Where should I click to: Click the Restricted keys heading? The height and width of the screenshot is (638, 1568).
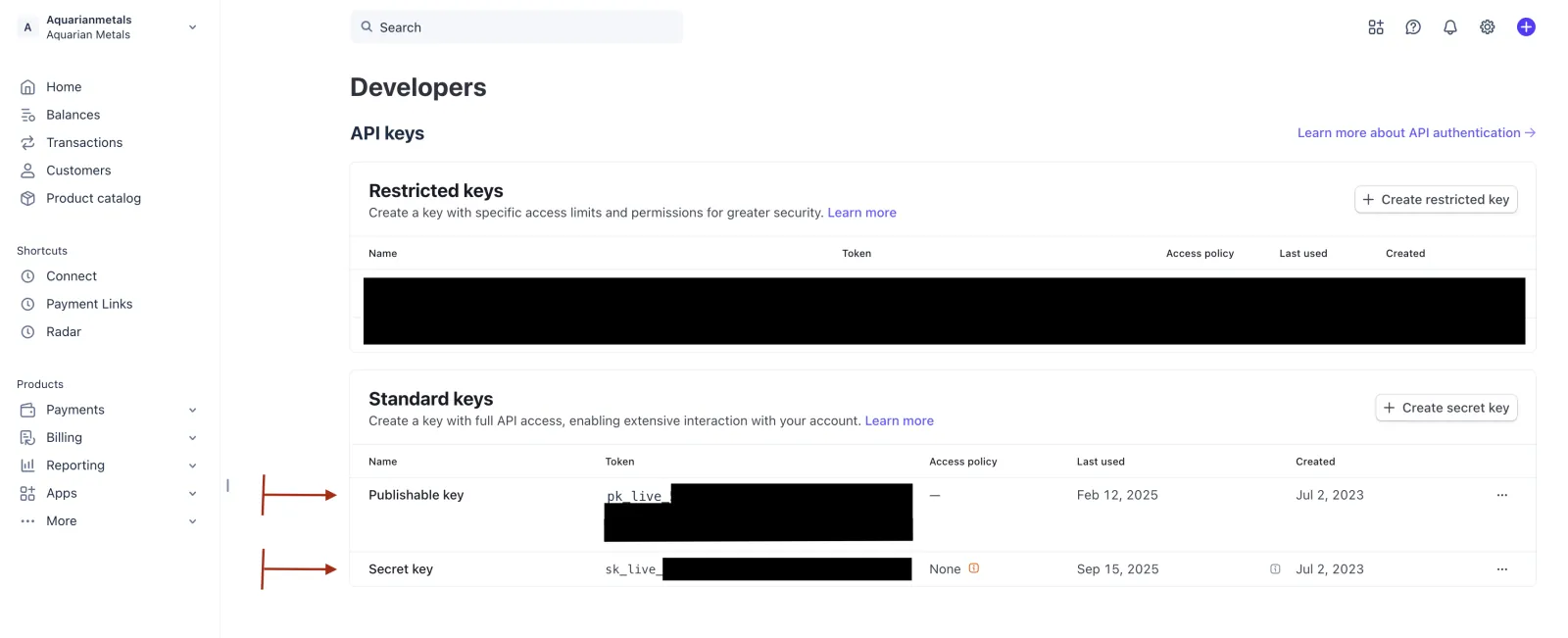(x=435, y=191)
